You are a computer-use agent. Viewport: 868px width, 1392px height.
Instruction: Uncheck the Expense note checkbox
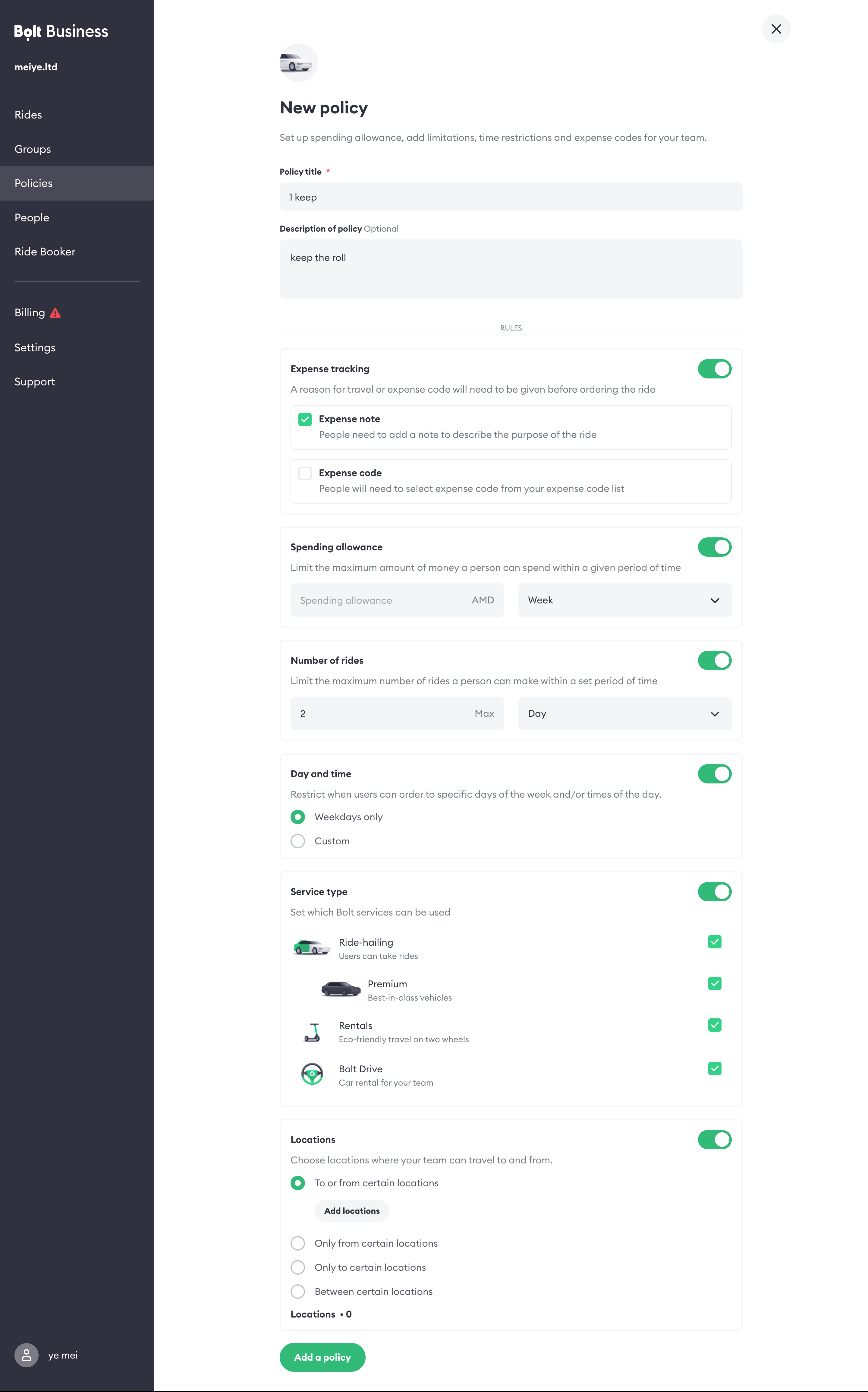[x=305, y=419]
